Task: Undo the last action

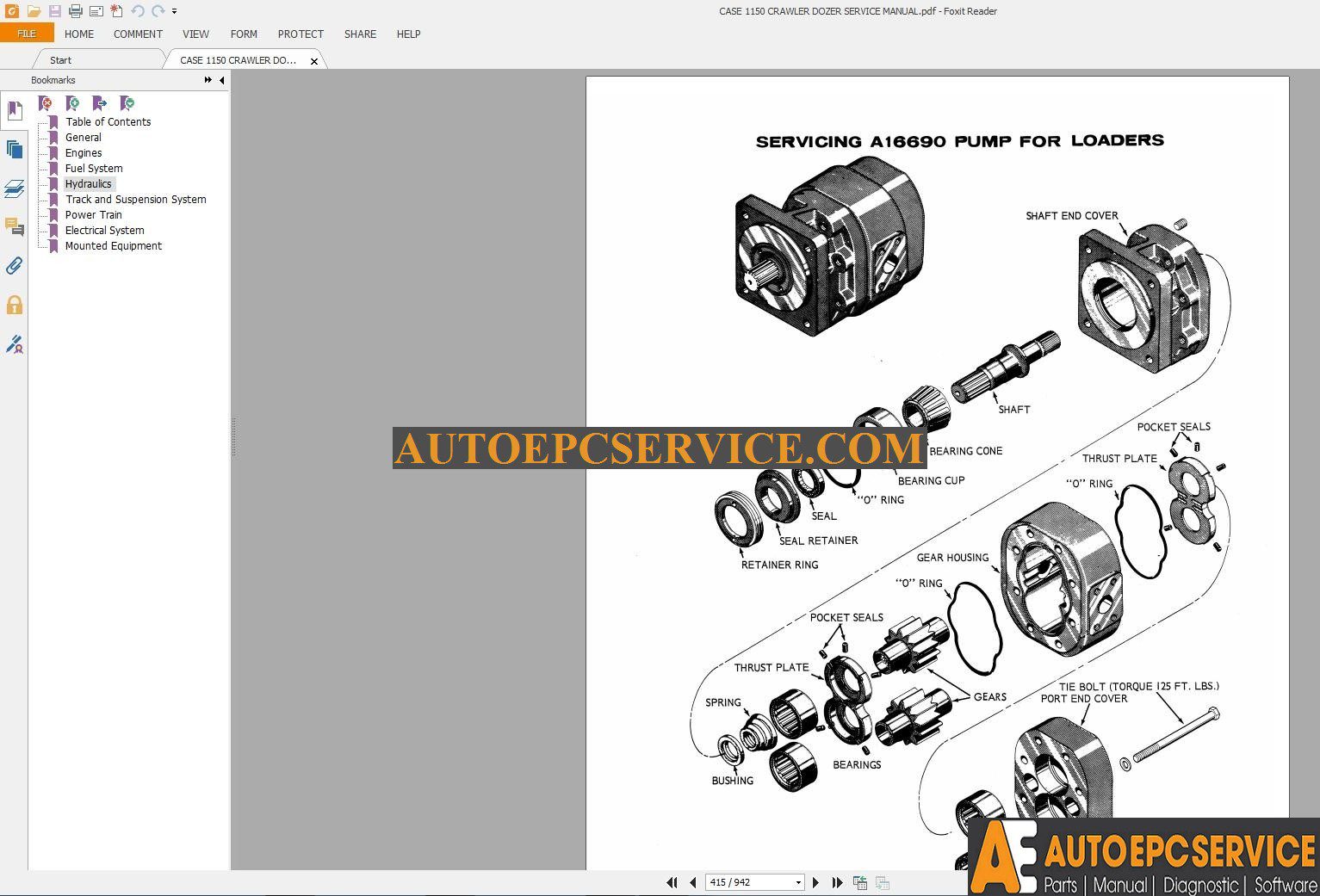Action: 138,11
